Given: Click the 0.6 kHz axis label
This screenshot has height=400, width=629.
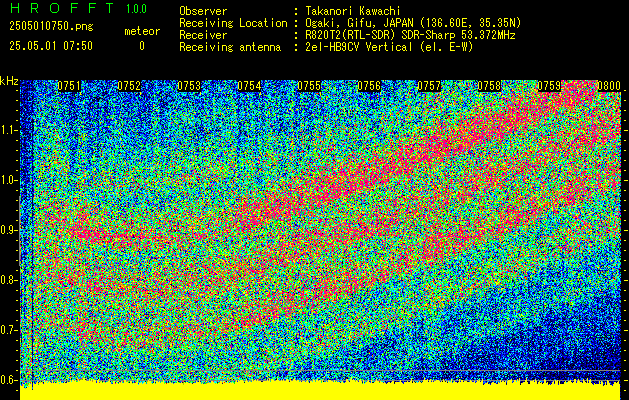Looking at the screenshot, I should tap(7, 380).
